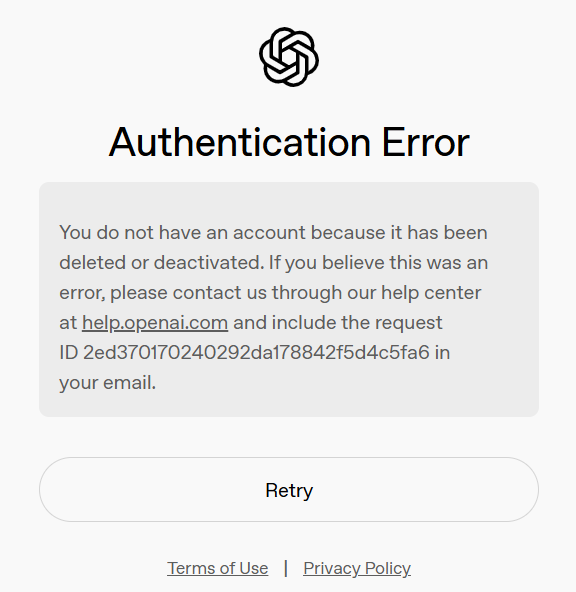This screenshot has height=592, width=576.
Task: Click the word "Error" in the heading
Action: pos(426,142)
